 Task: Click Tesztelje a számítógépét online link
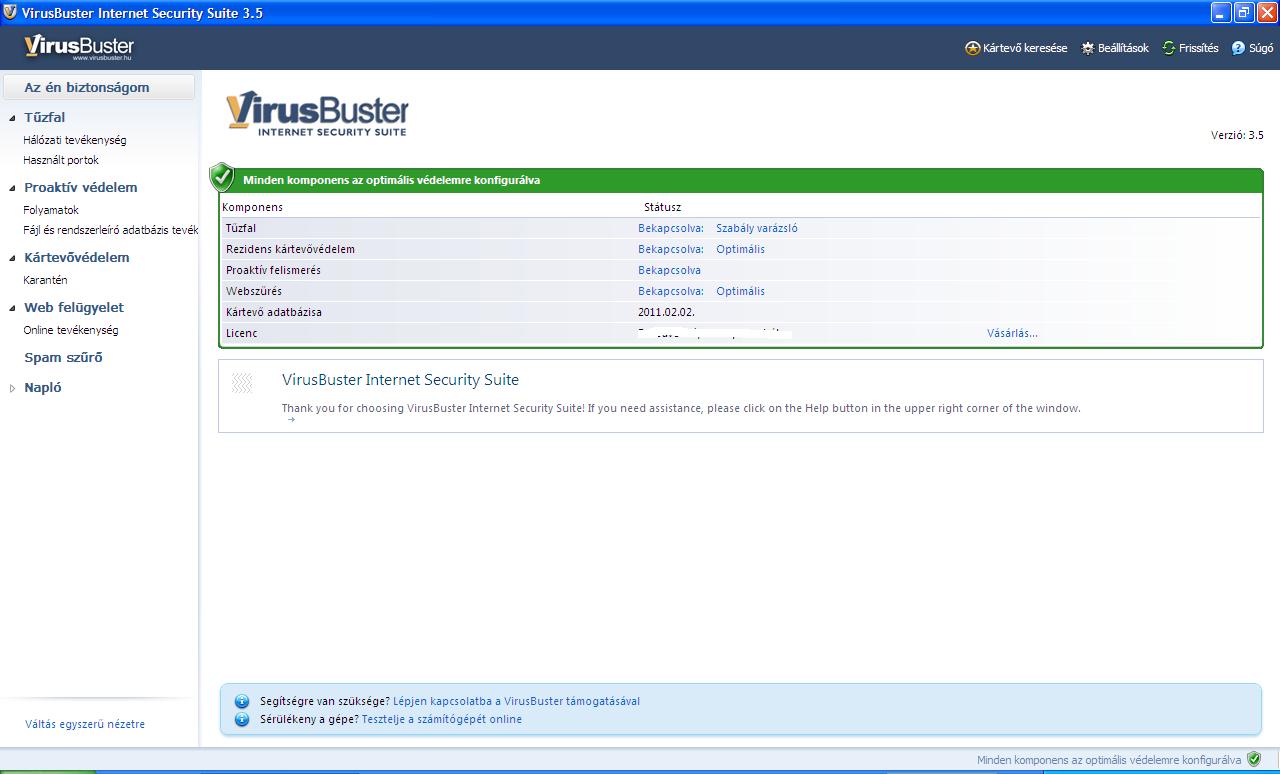click(442, 719)
